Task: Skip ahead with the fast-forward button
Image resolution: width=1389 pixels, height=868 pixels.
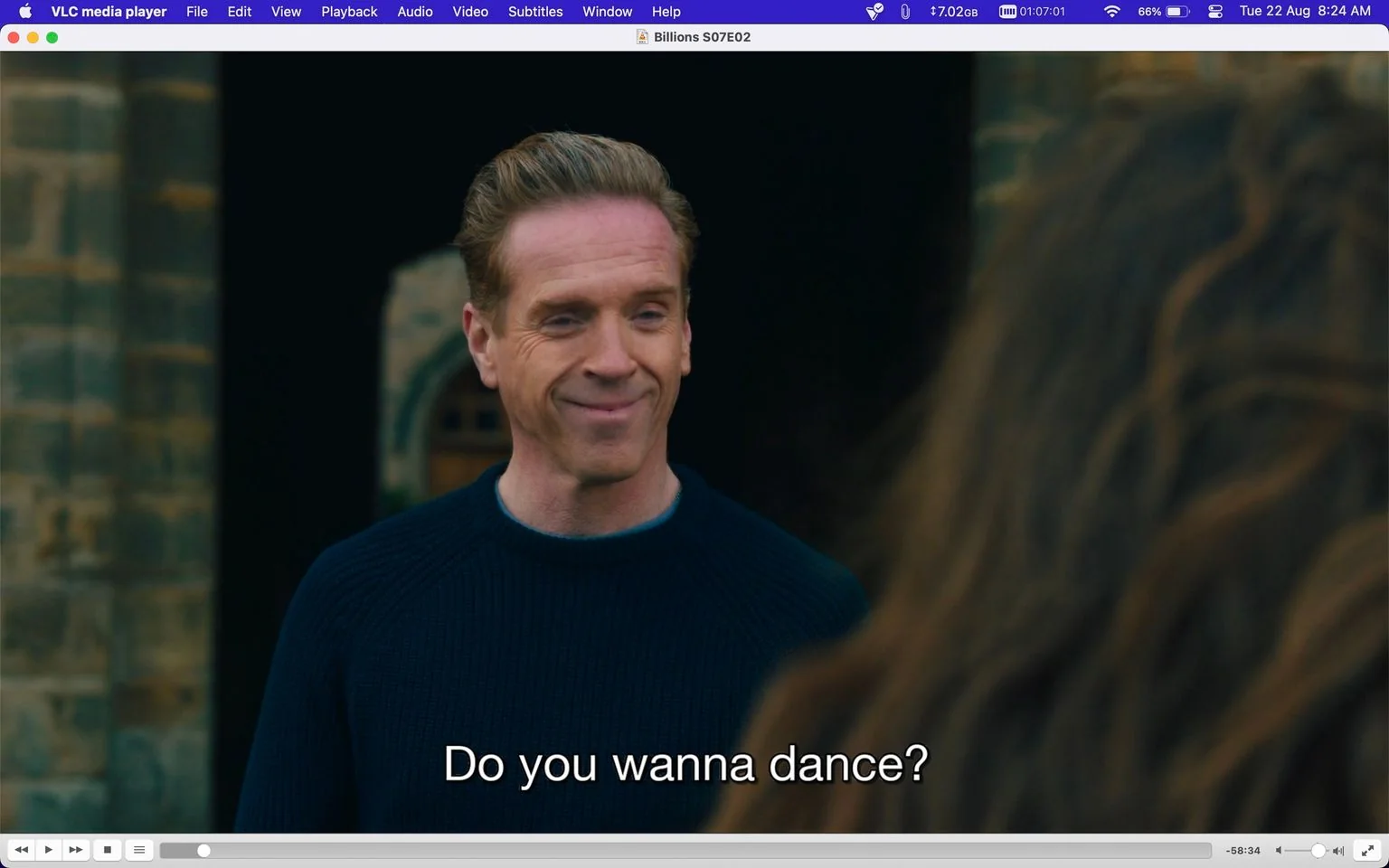Action: coord(76,850)
